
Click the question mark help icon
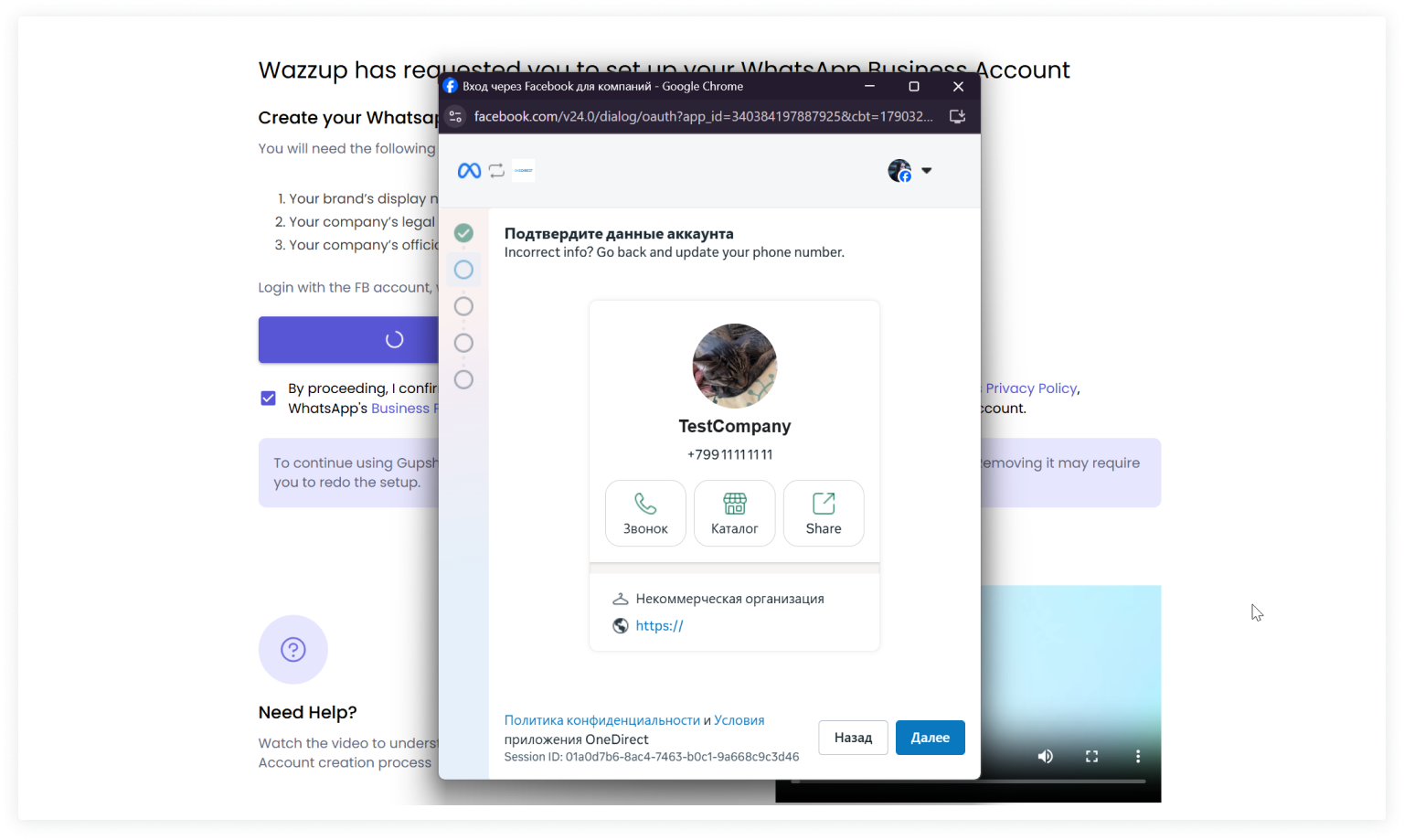click(x=293, y=650)
